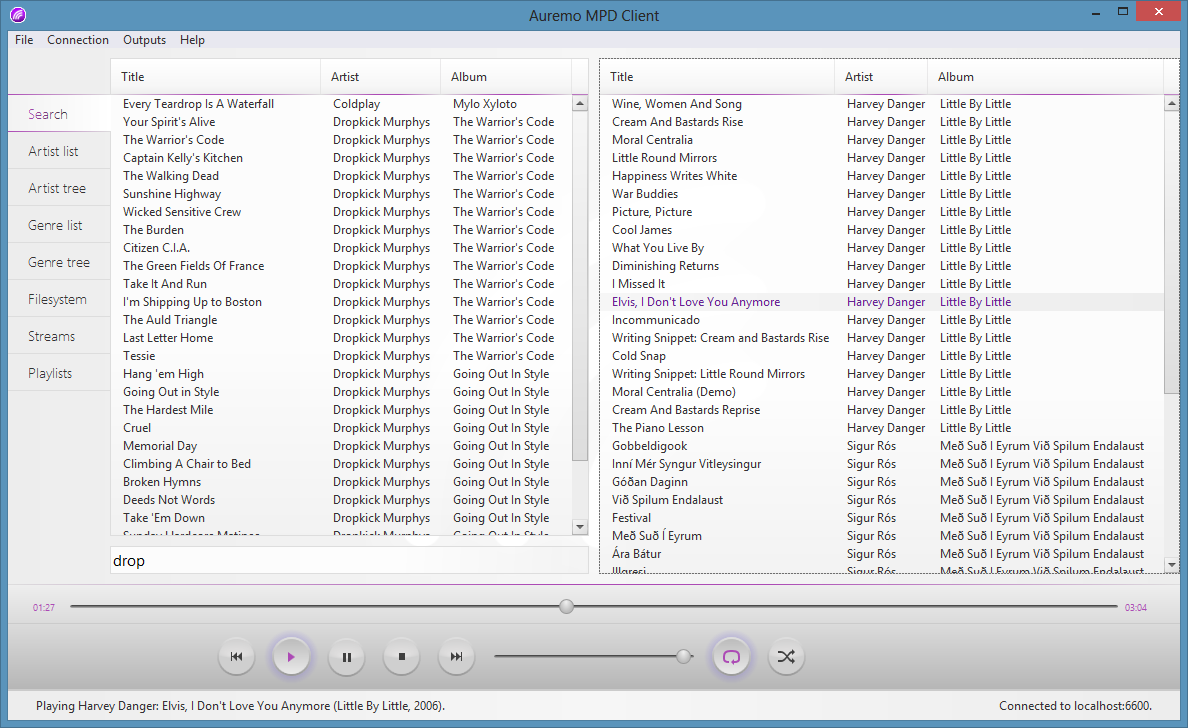
Task: Switch to the Genre list tab
Action: [x=59, y=225]
